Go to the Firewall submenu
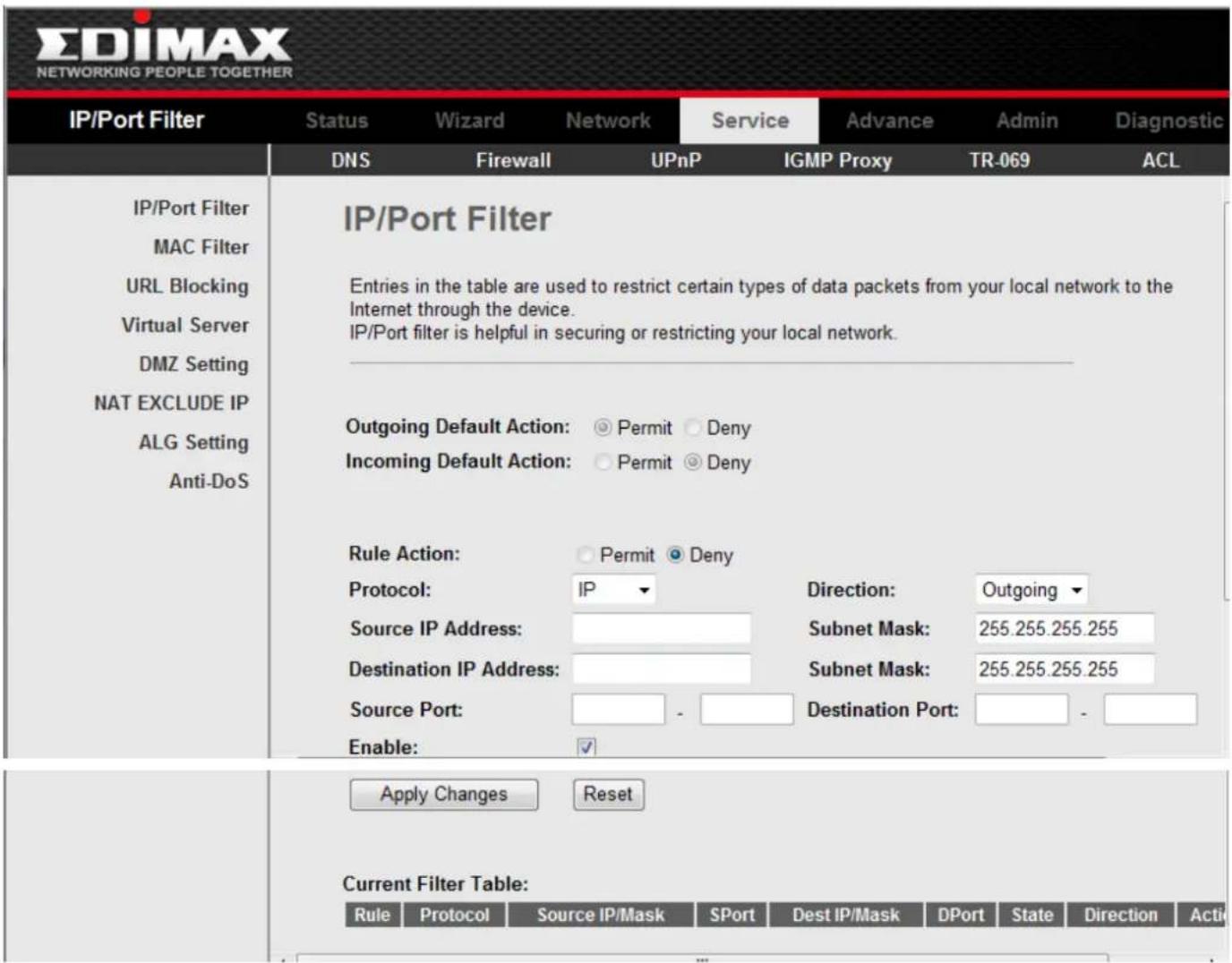This screenshot has height=963, width=1232. 513,160
